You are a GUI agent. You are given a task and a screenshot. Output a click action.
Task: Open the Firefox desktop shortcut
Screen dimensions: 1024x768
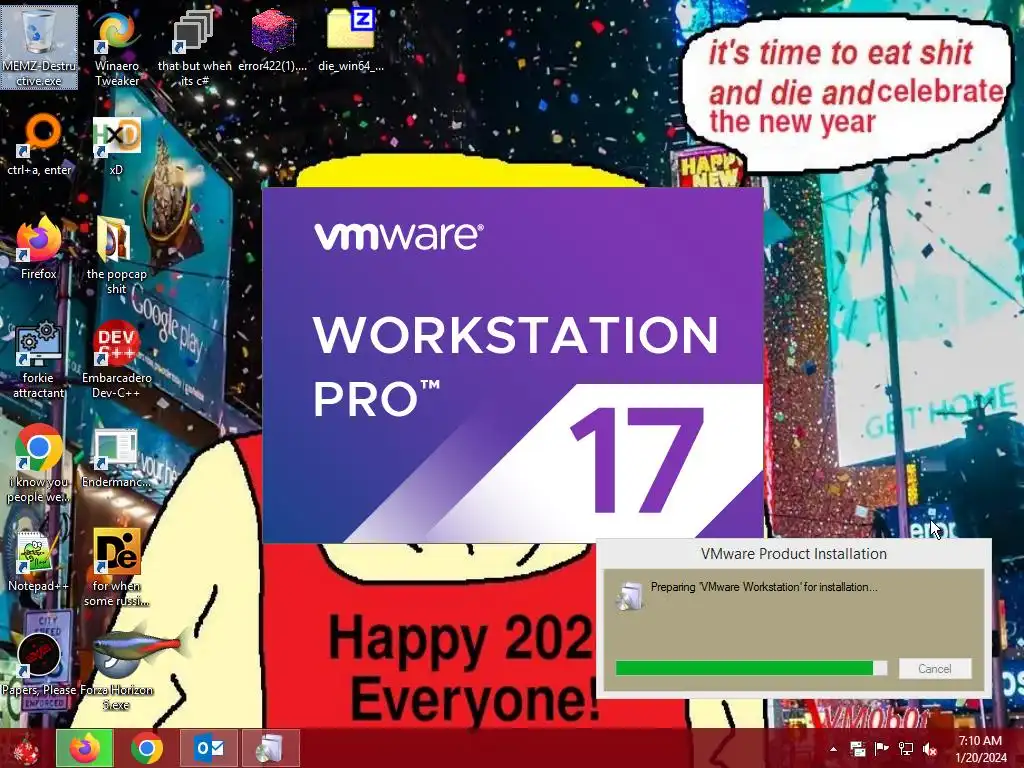39,249
